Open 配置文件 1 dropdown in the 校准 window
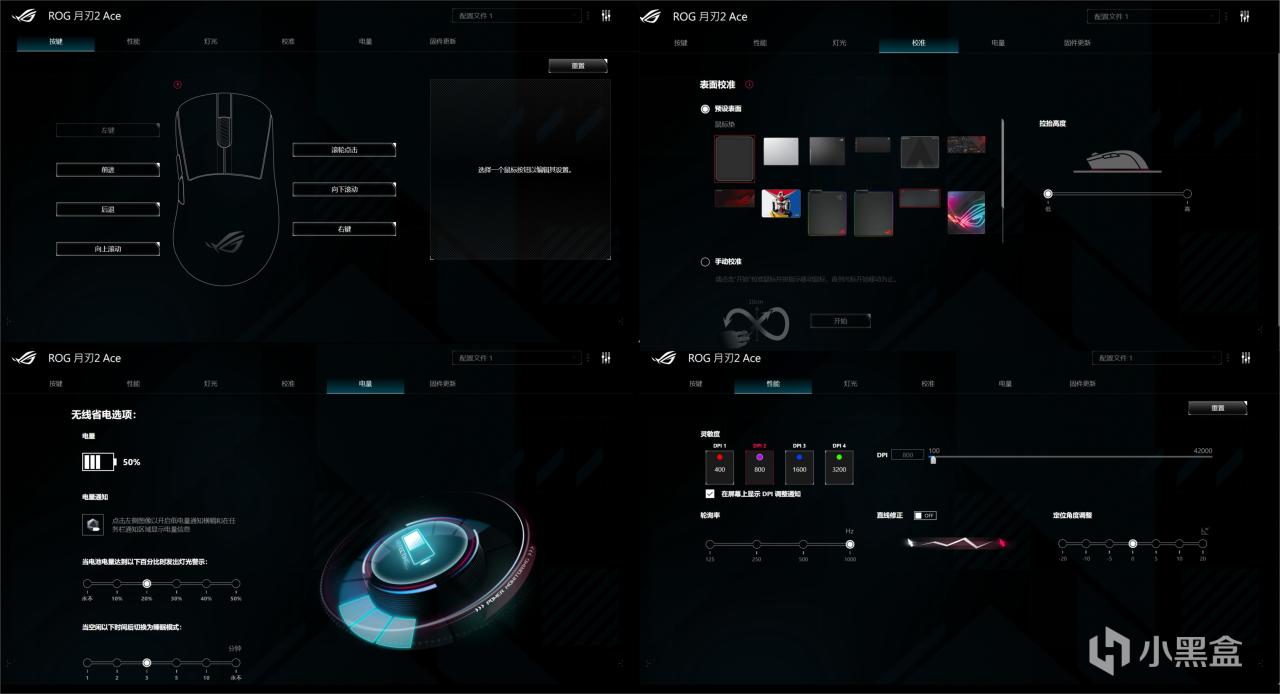The width and height of the screenshot is (1280, 694). pyautogui.click(x=1155, y=16)
